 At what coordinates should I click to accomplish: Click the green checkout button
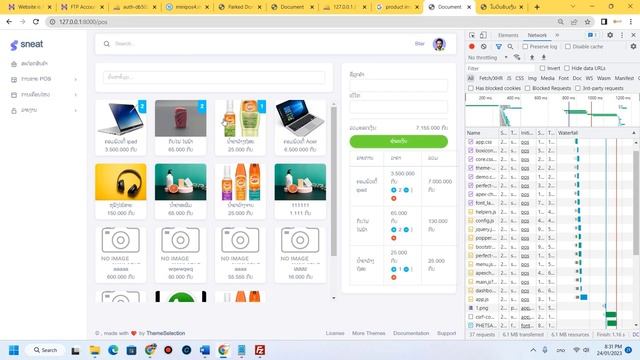(x=398, y=141)
